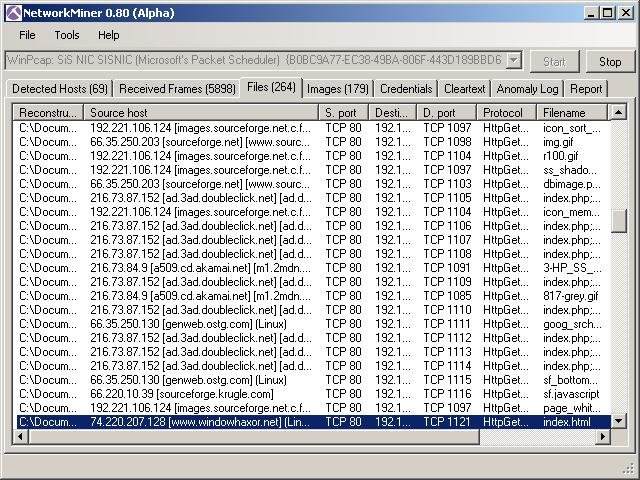Open the Help menu
The height and width of the screenshot is (480, 640).
(x=108, y=35)
